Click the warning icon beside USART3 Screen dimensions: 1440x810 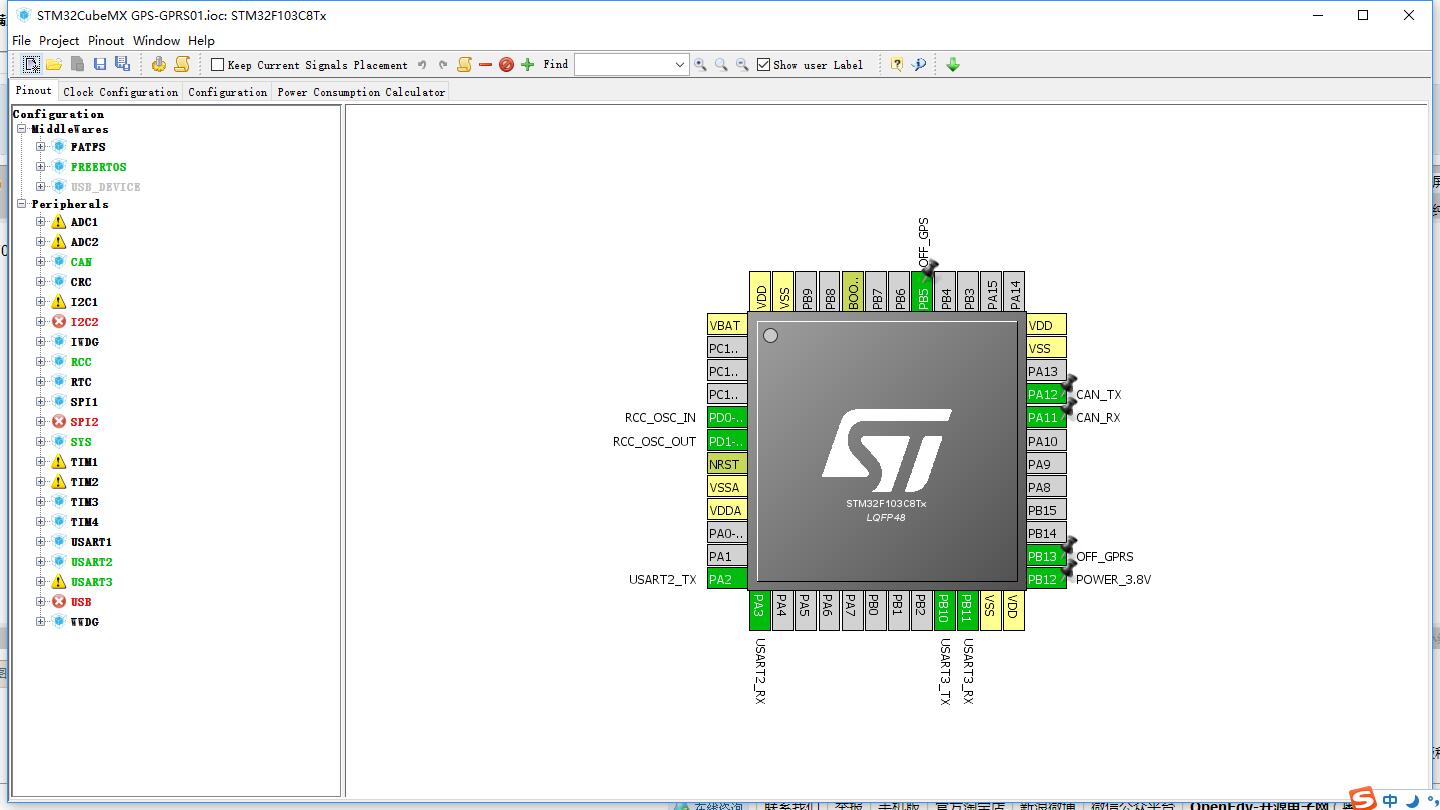59,582
